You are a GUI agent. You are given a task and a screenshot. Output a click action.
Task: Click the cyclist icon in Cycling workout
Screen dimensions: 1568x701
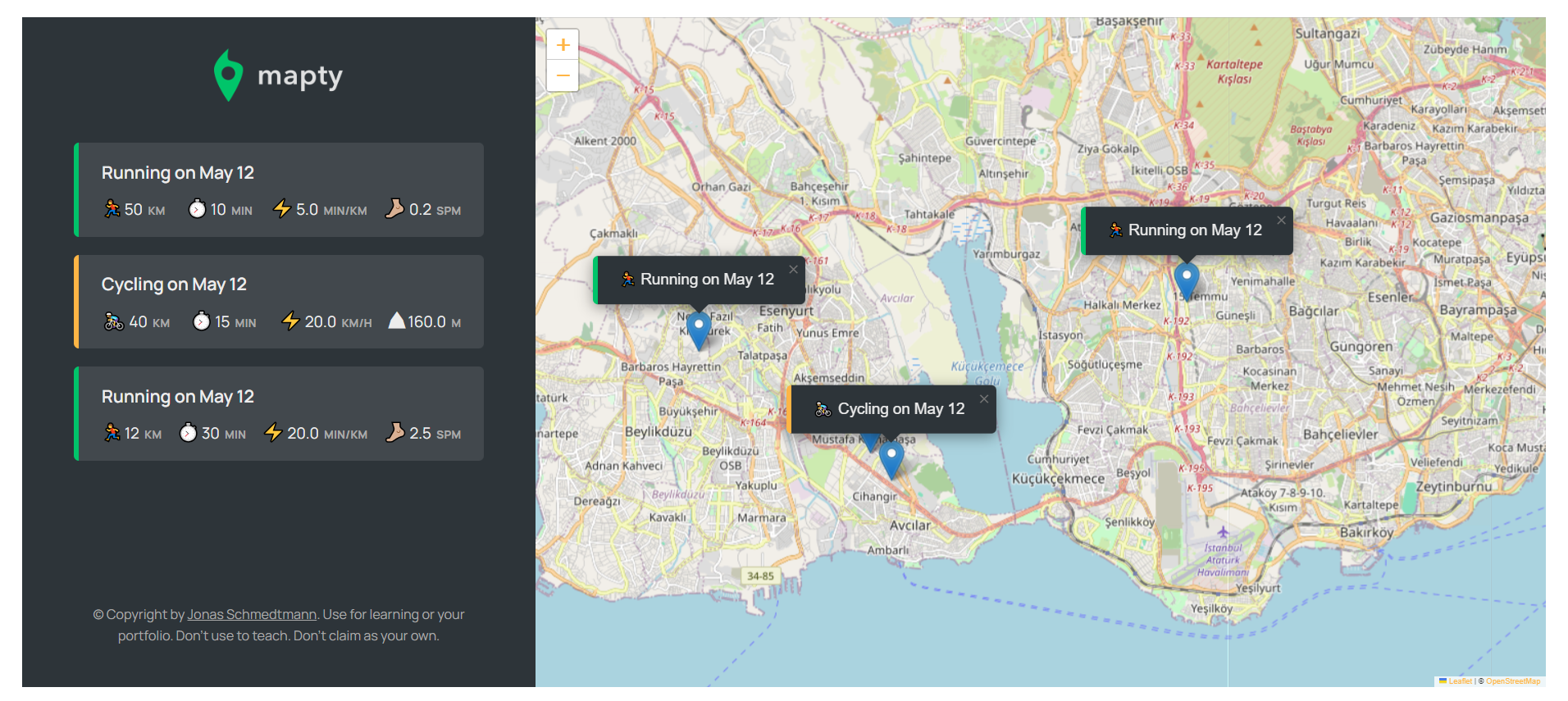tap(114, 321)
